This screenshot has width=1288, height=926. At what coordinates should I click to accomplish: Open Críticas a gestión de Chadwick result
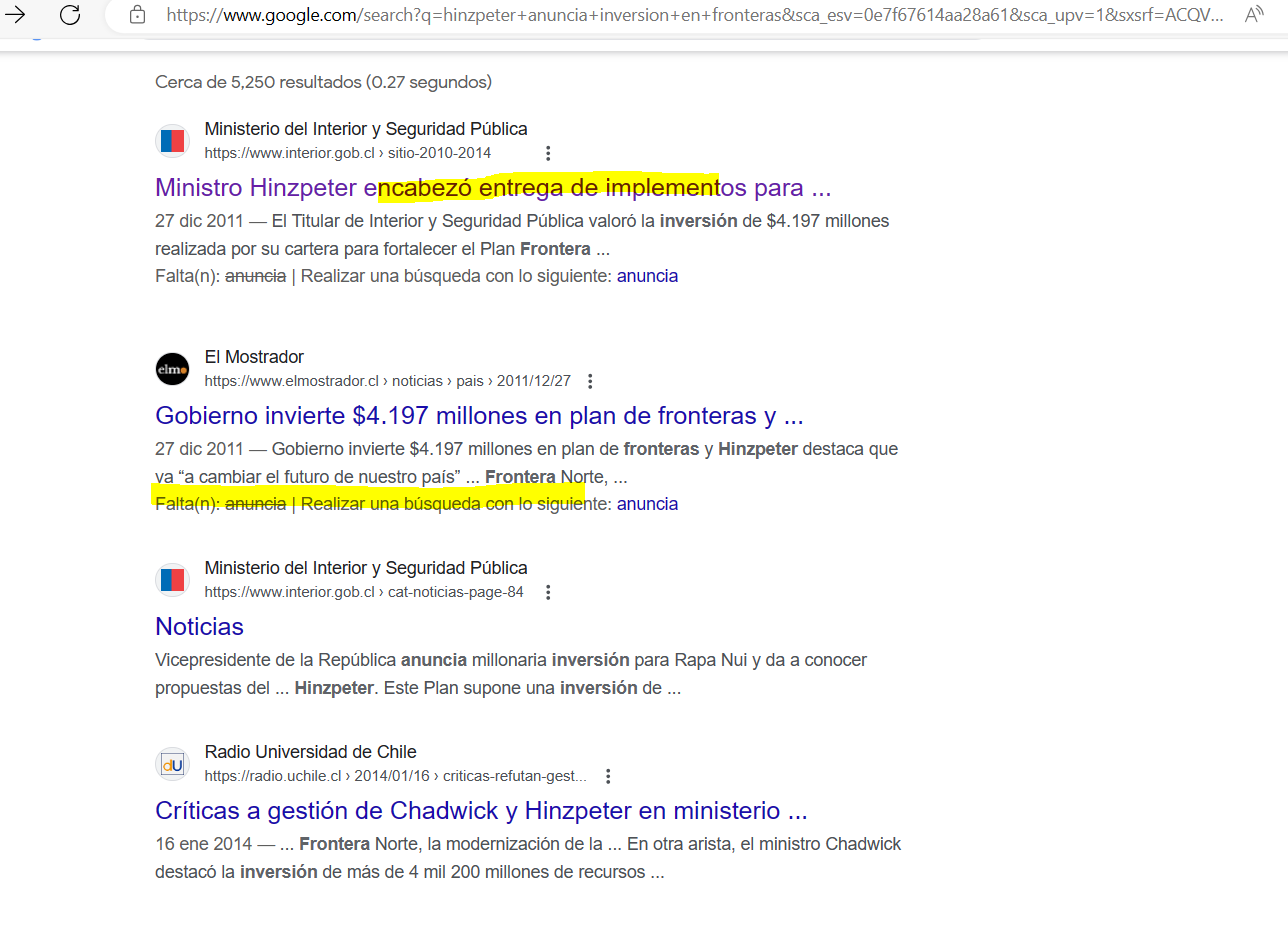(x=481, y=810)
